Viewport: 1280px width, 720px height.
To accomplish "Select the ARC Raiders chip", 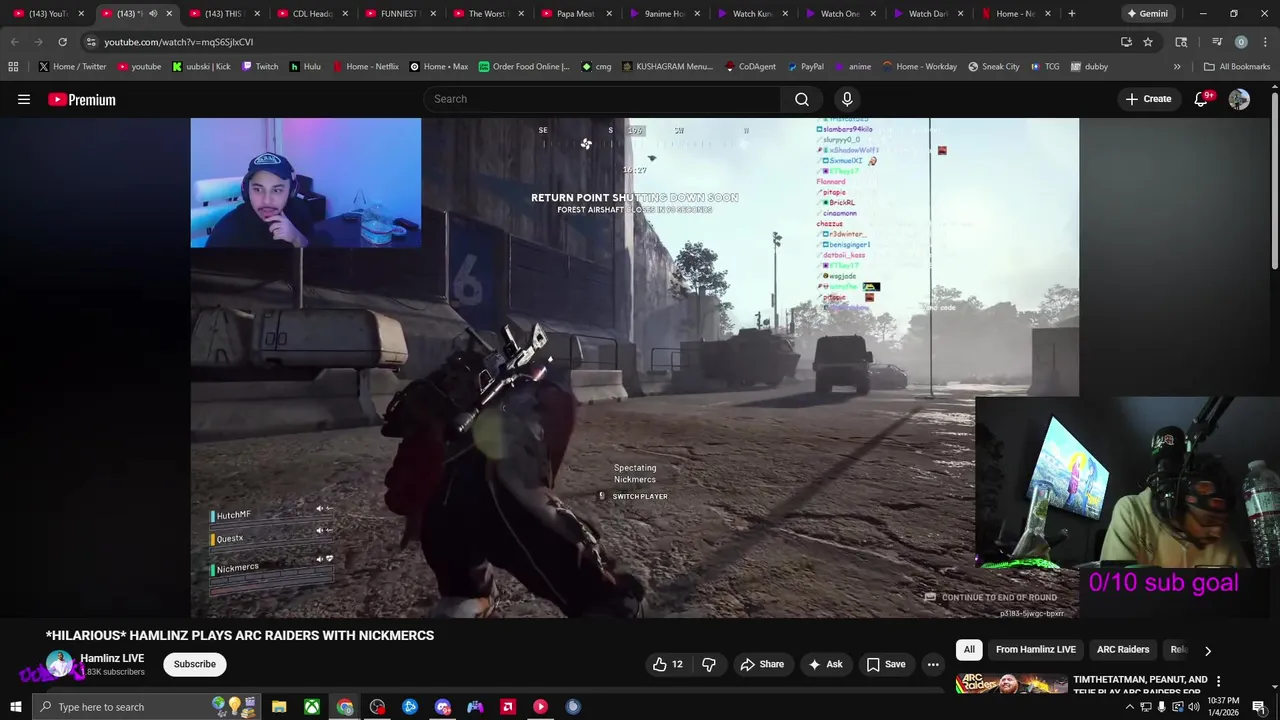I will [1123, 650].
